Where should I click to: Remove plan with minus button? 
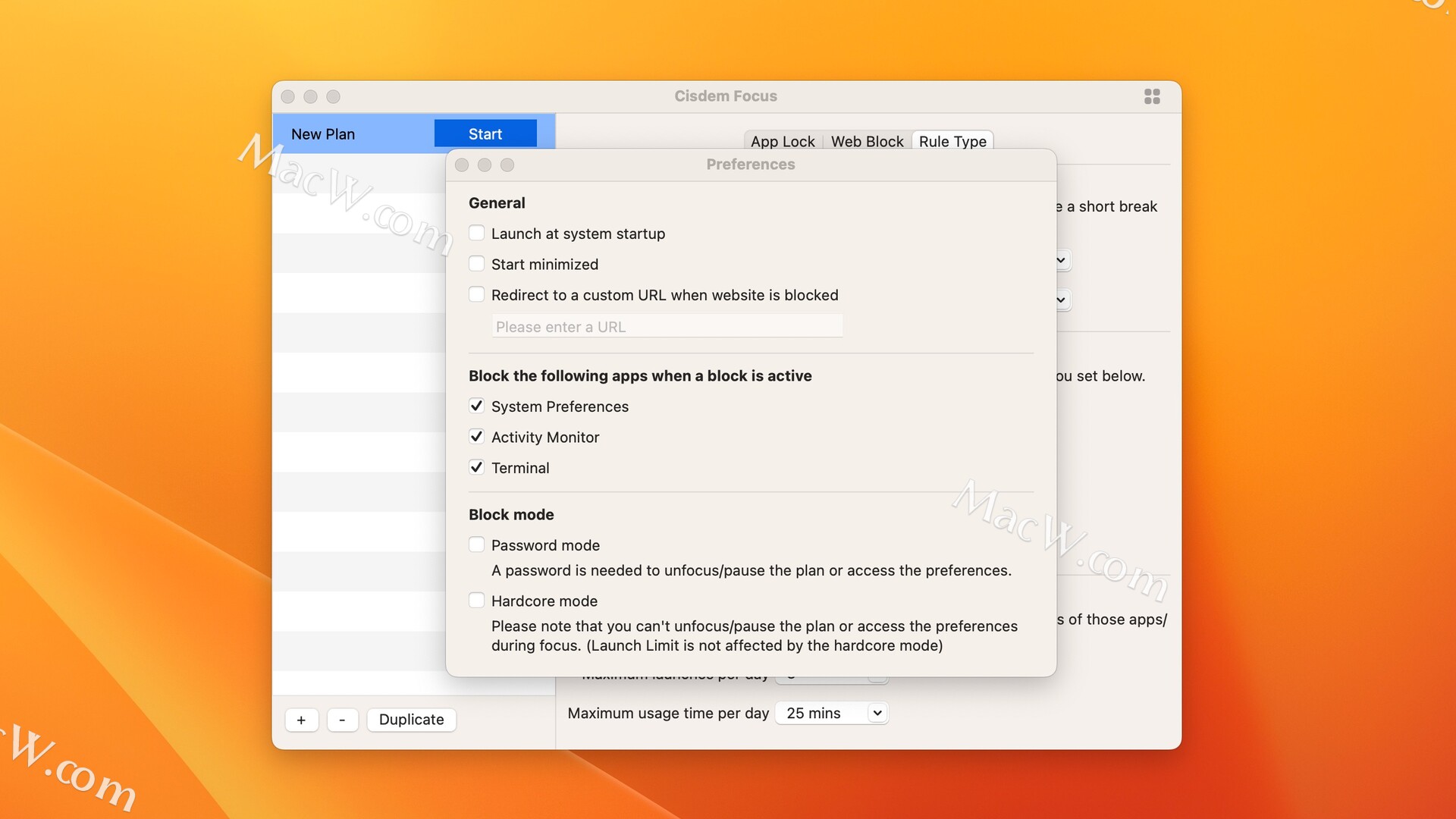[x=342, y=720]
